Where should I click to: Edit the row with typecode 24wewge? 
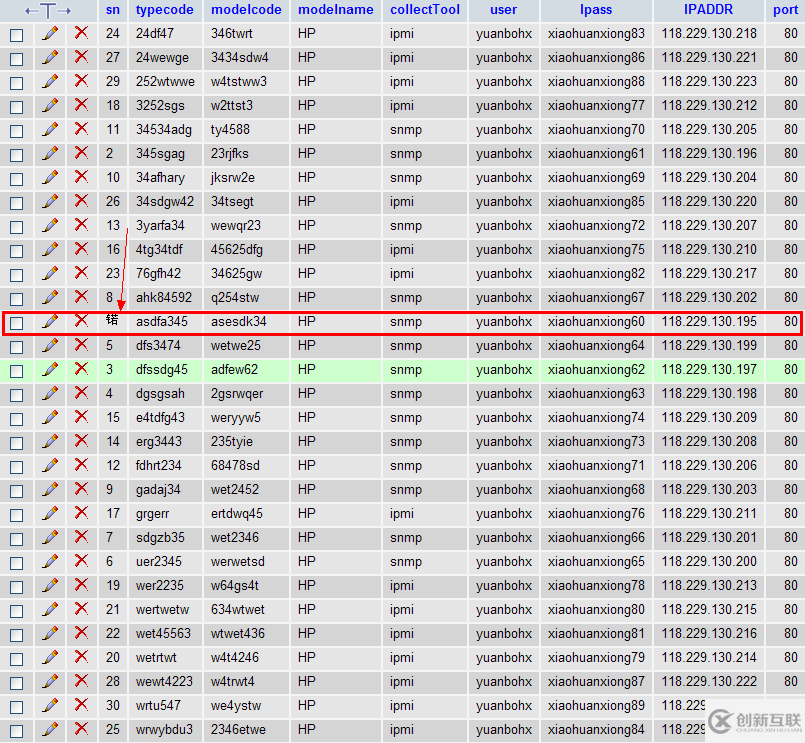[x=50, y=57]
